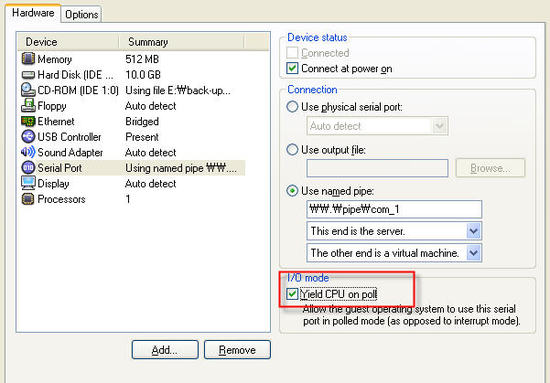The width and height of the screenshot is (550, 383).
Task: Click the Remove button
Action: [x=237, y=350]
